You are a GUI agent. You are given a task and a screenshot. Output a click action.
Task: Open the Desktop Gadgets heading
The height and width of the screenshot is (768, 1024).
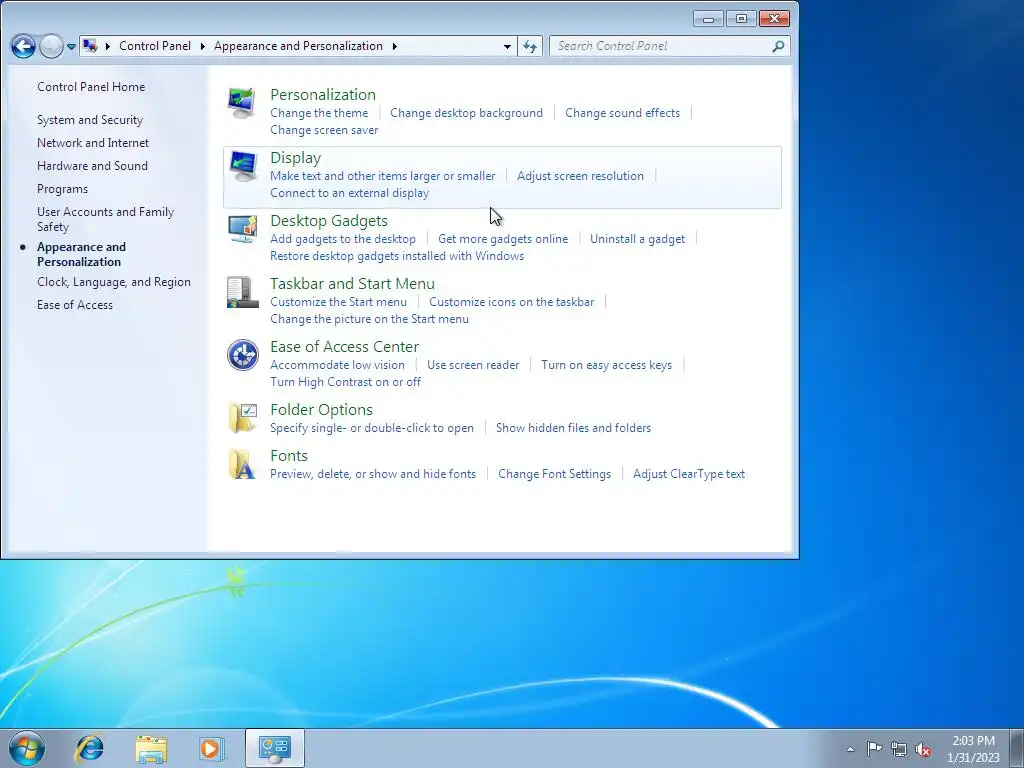coord(328,221)
